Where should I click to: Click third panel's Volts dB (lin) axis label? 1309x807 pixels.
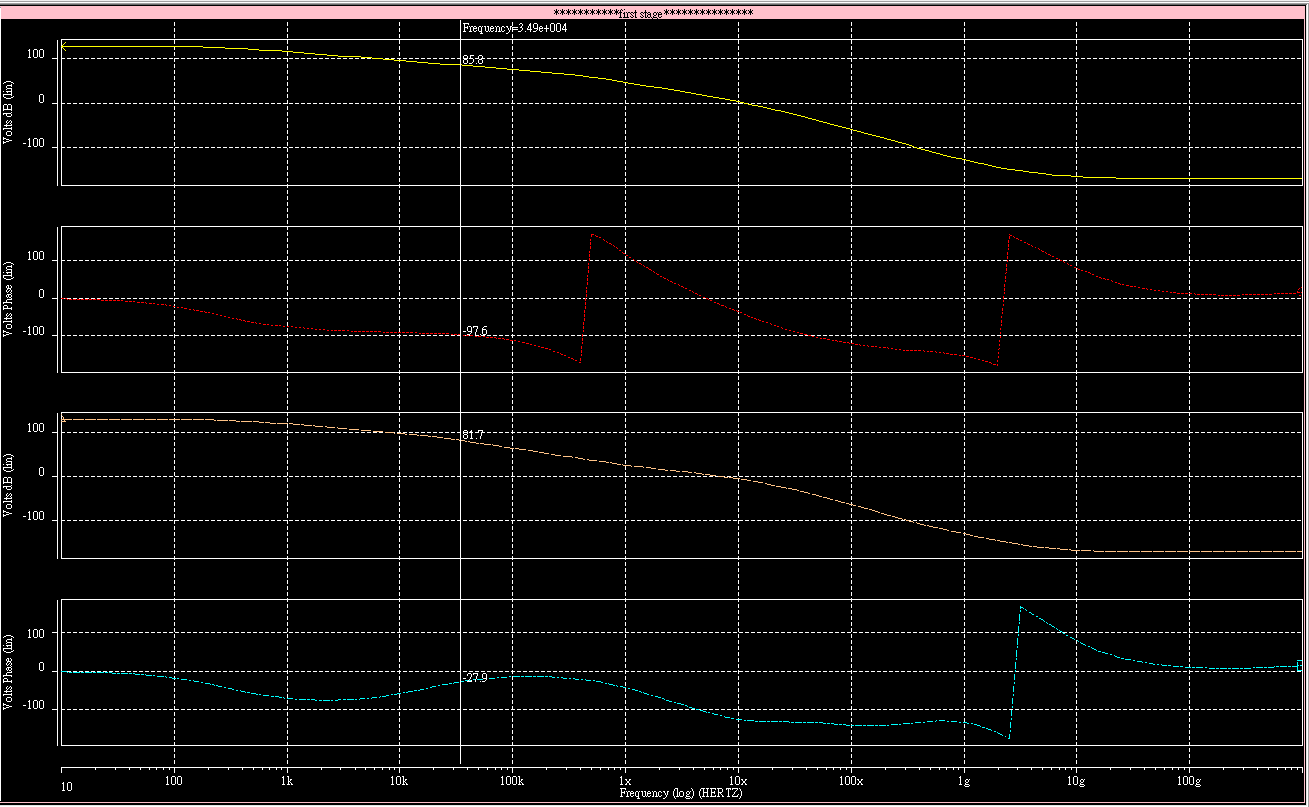[10, 485]
